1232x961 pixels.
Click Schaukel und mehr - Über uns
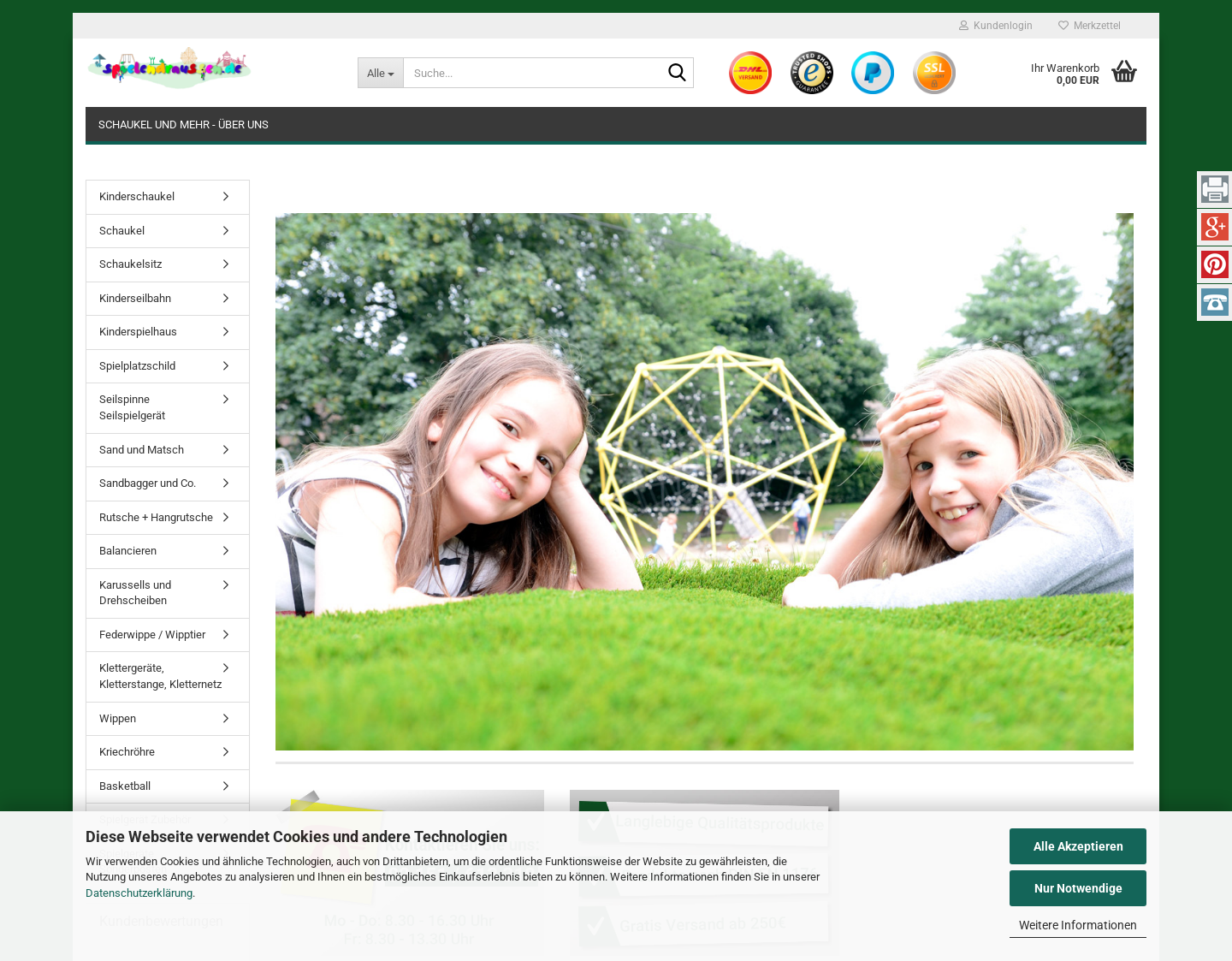point(183,125)
